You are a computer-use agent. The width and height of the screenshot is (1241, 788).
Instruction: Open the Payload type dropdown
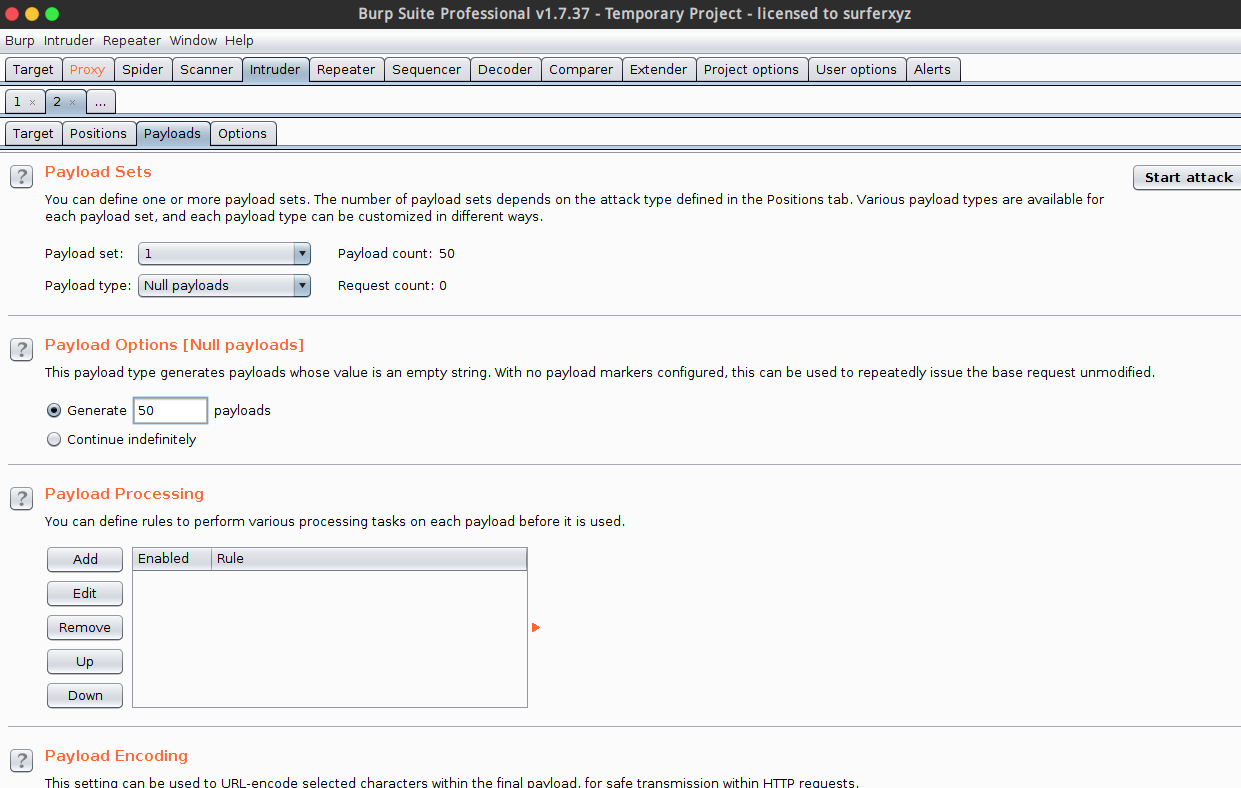(x=224, y=285)
